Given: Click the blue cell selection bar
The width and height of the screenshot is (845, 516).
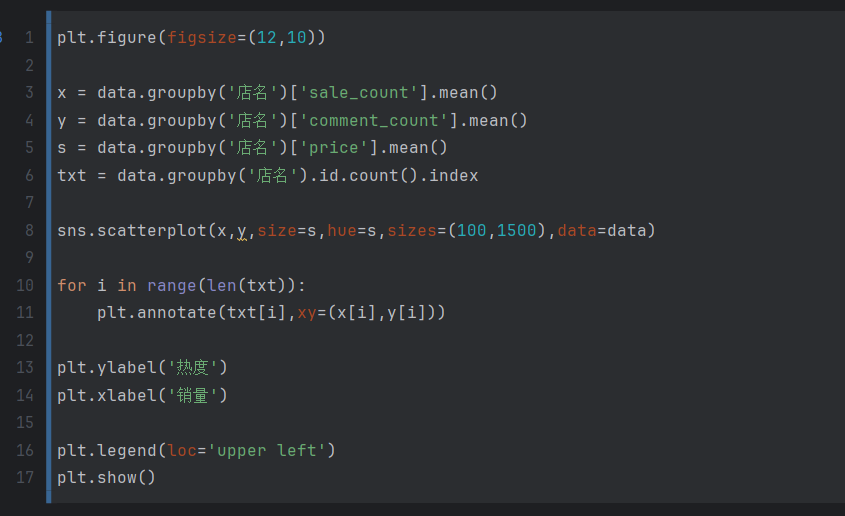Looking at the screenshot, I should [48, 257].
